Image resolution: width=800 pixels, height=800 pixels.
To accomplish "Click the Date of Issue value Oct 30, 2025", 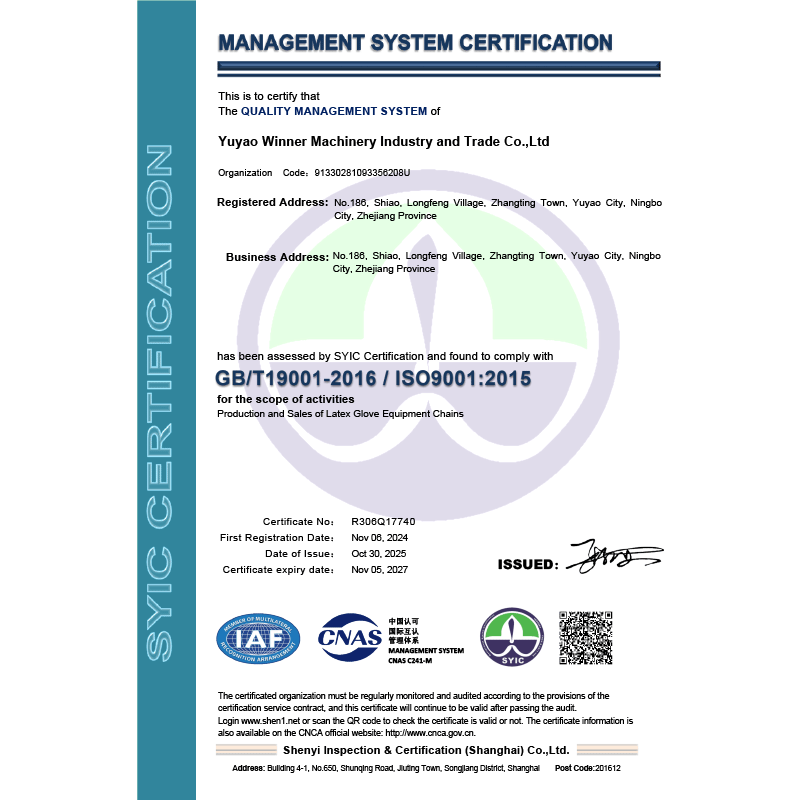I will click(379, 554).
